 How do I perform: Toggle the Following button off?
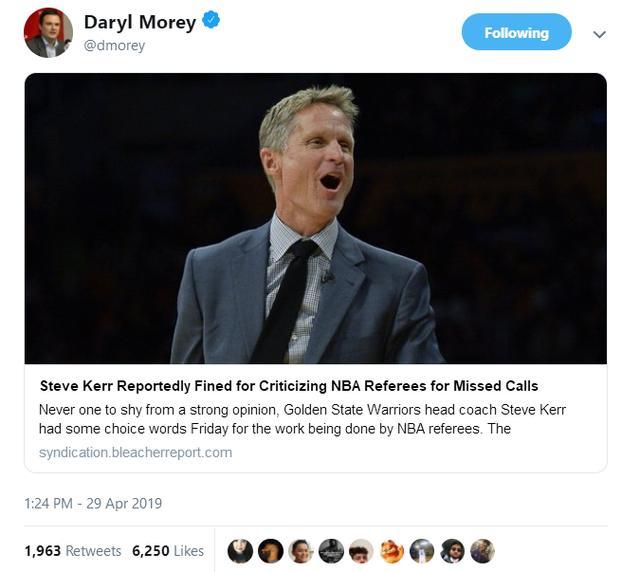516,32
